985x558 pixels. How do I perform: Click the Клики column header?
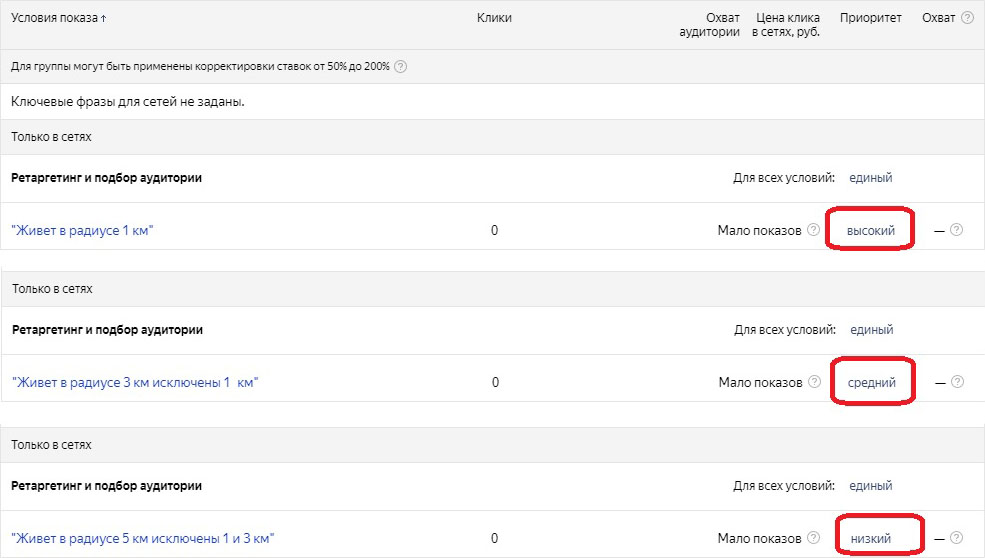494,18
